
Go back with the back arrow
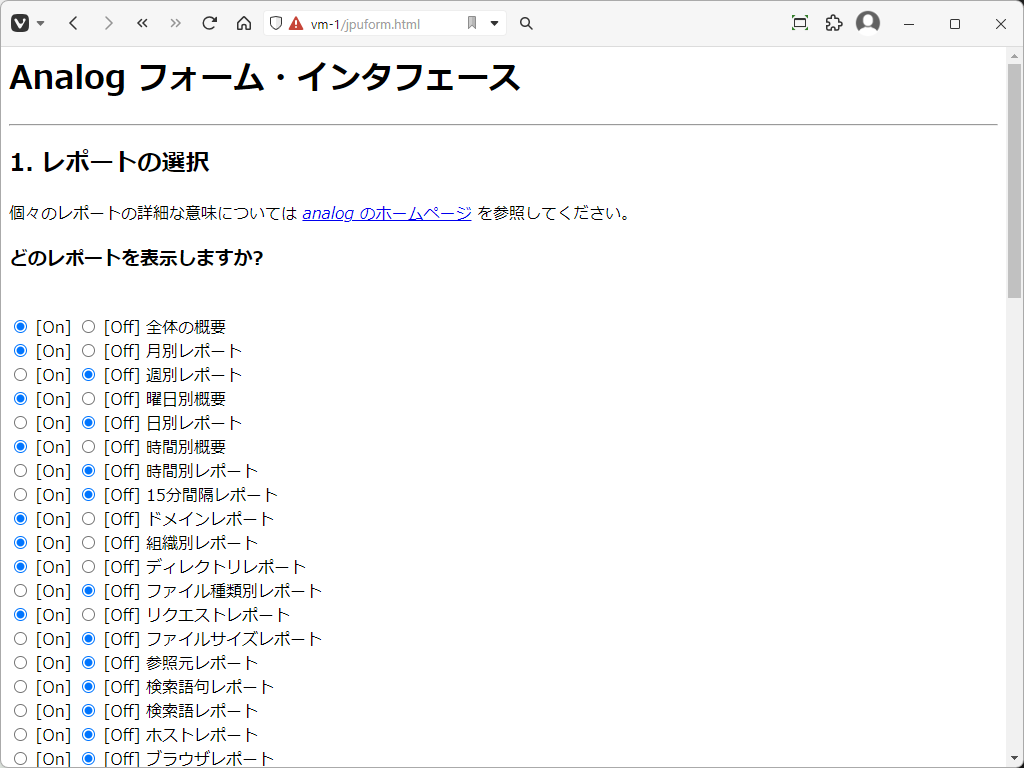point(73,24)
